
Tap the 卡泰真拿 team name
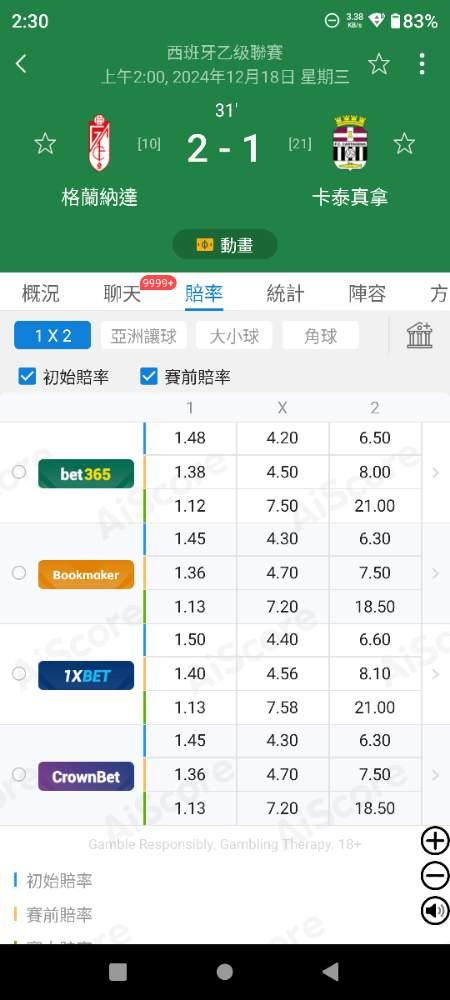(x=350, y=197)
